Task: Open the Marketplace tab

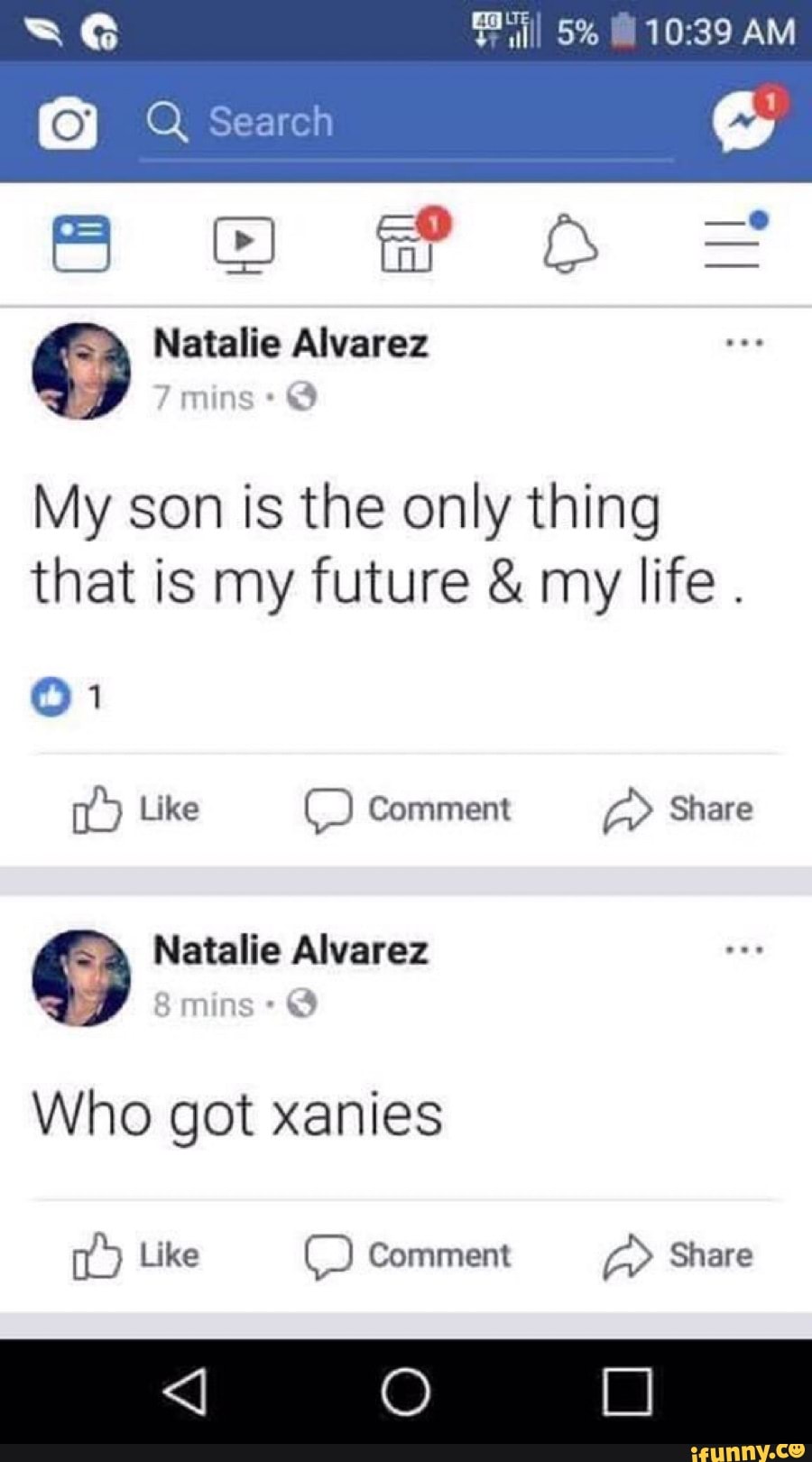Action: pos(408,244)
